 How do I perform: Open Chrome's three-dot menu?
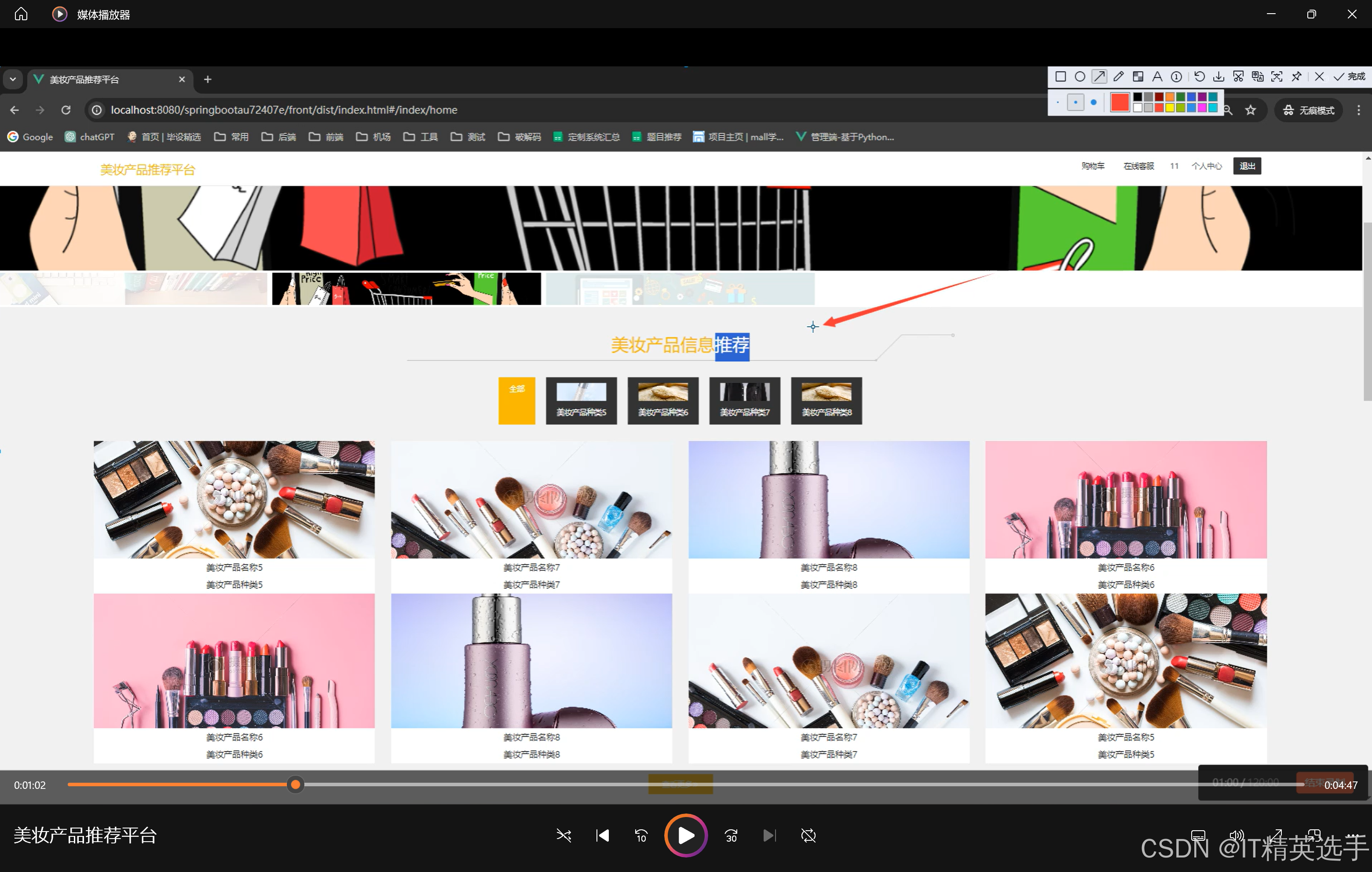tap(1358, 110)
